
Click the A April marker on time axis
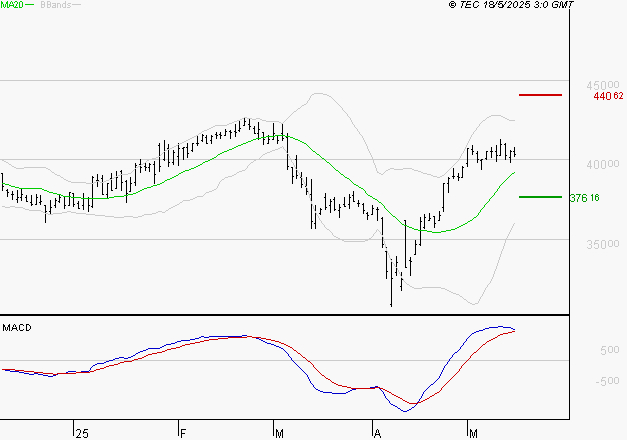pos(377,434)
